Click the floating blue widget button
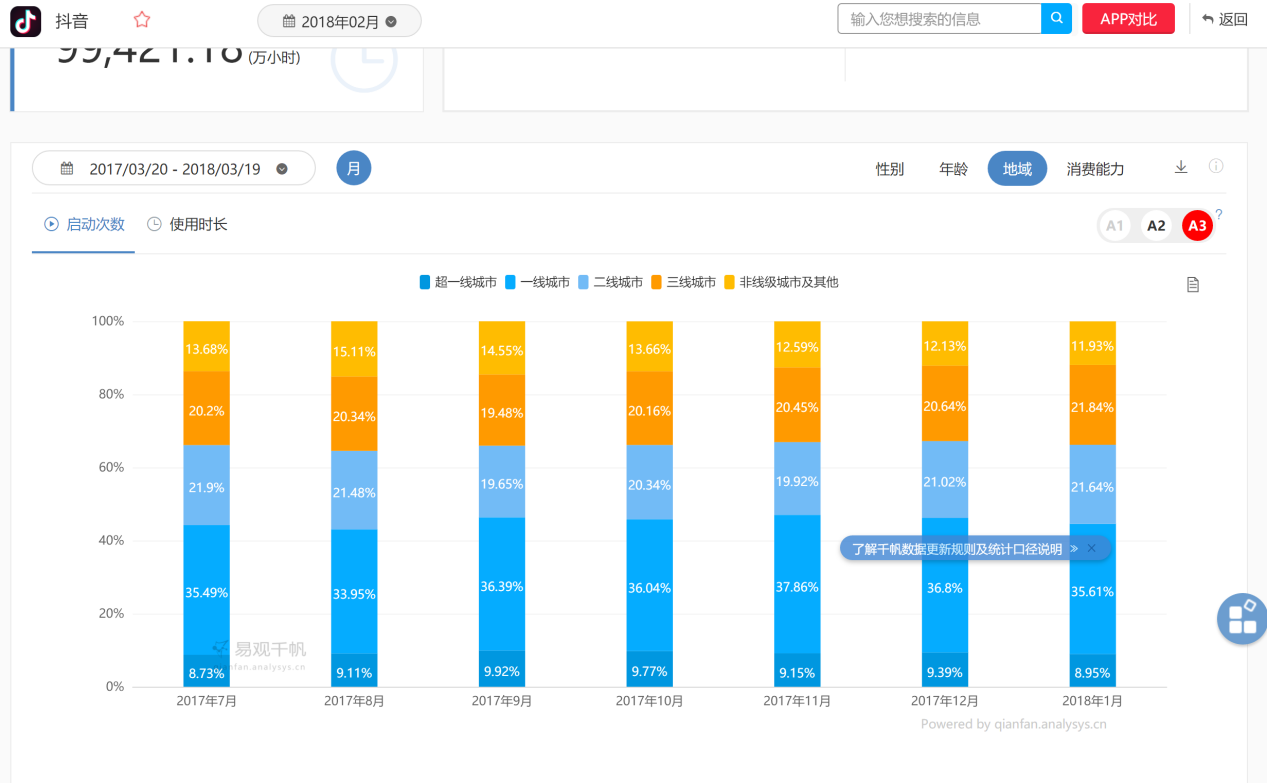Viewport: 1267px width, 783px height. click(x=1241, y=618)
